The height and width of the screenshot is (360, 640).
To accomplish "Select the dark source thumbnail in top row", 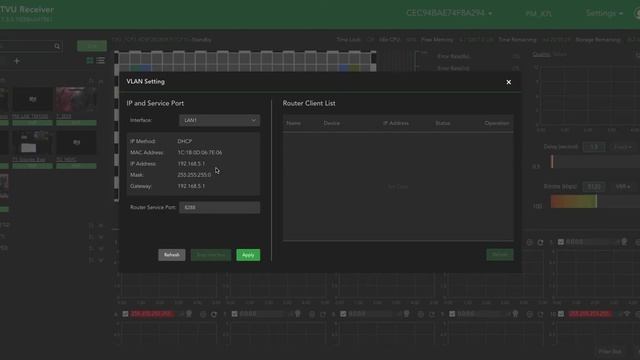I will [32, 99].
